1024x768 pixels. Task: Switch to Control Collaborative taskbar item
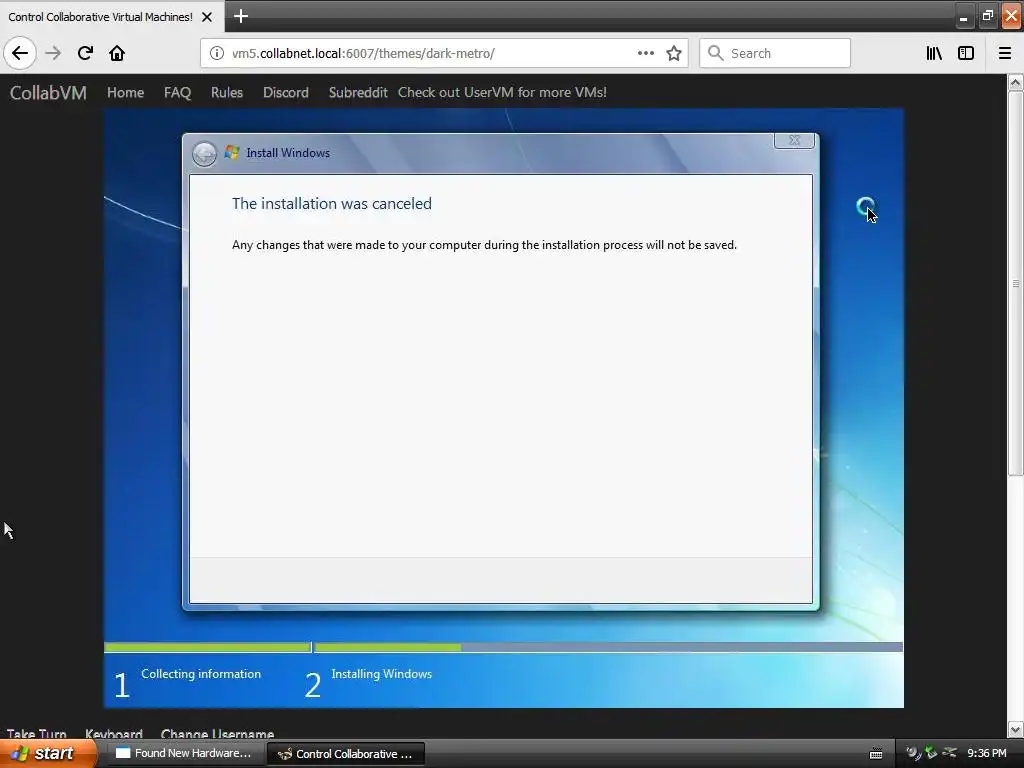click(x=345, y=754)
